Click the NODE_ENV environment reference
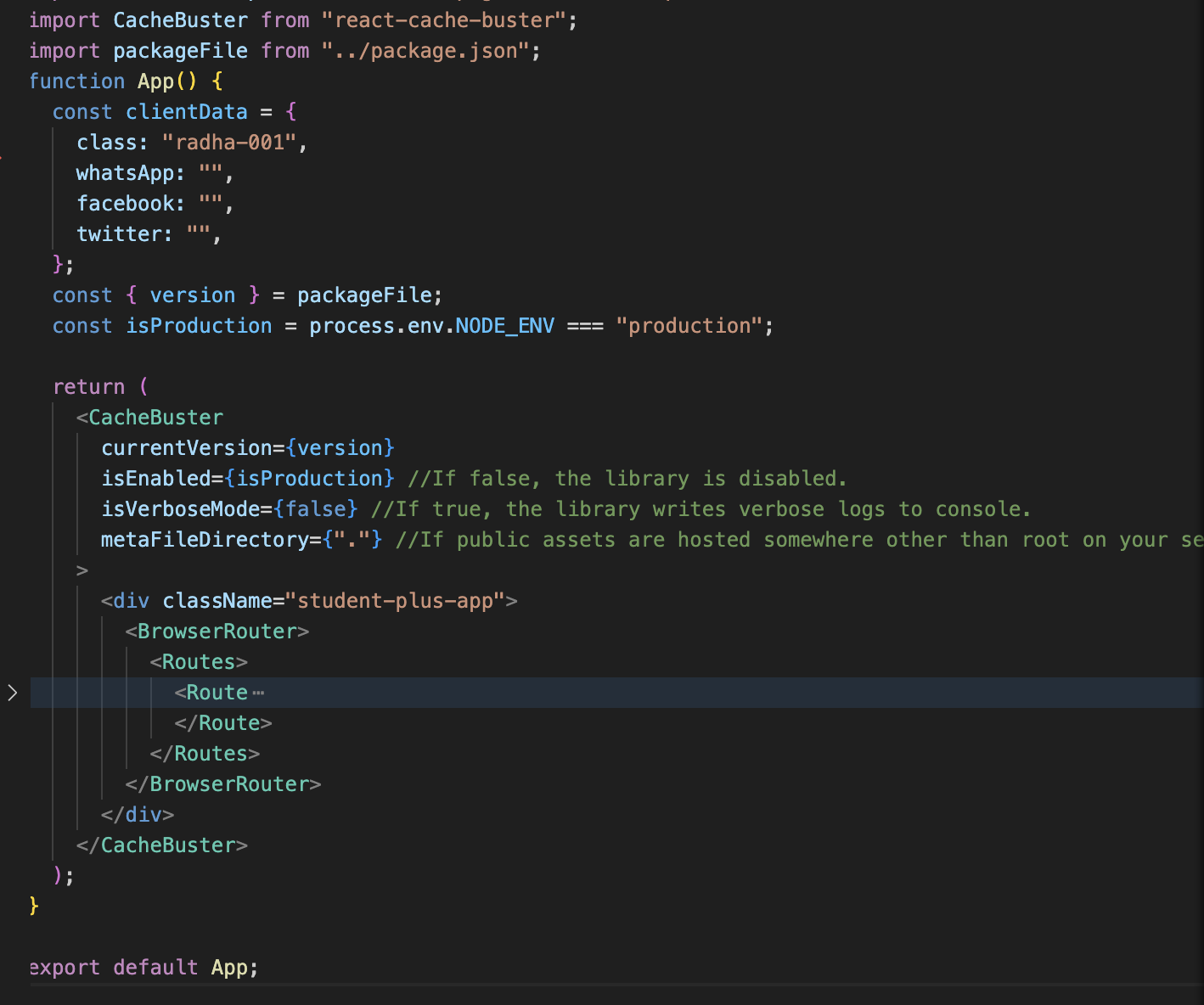Image resolution: width=1204 pixels, height=1005 pixels. coord(505,325)
